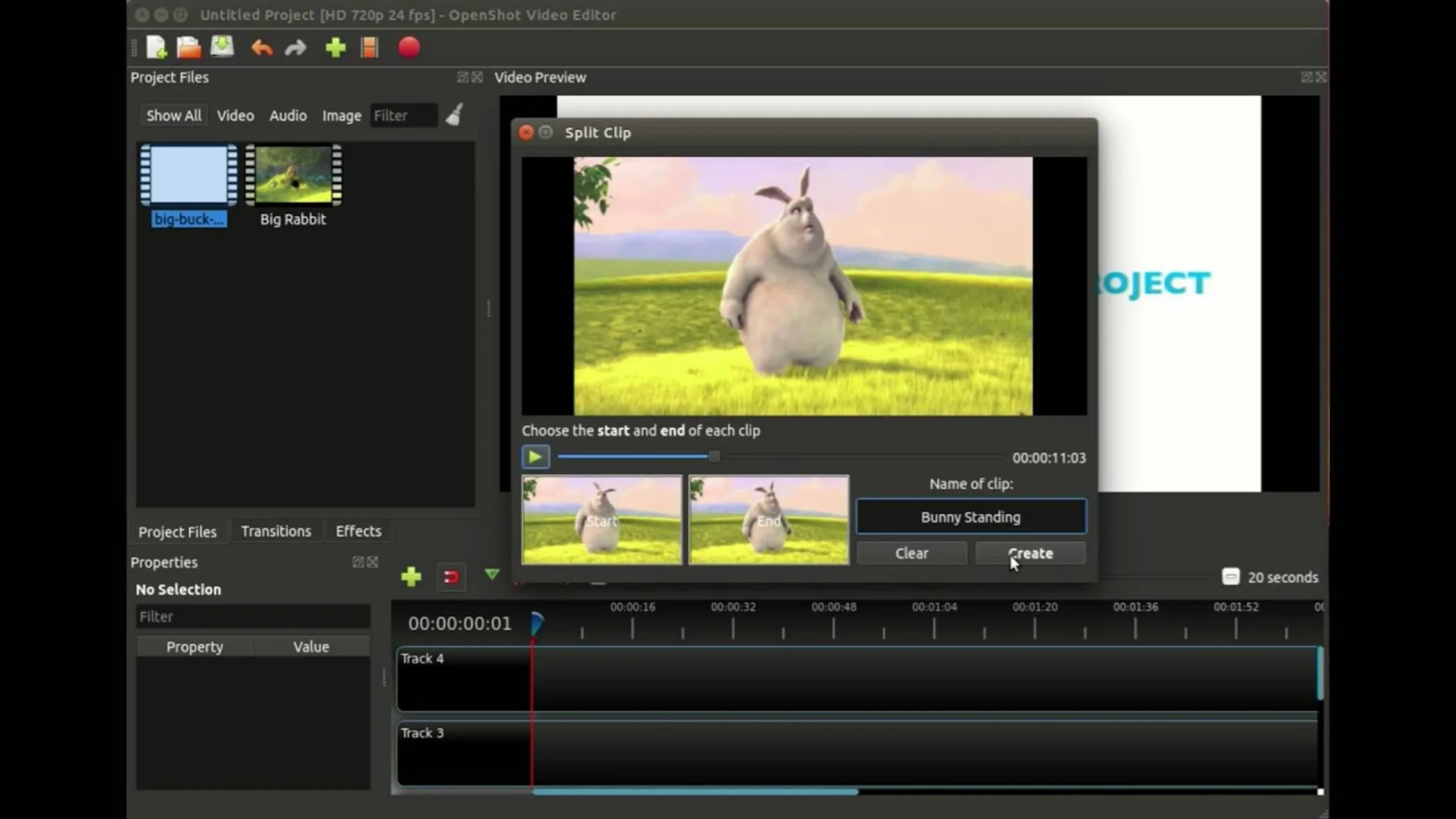Select the big-buck file thumbnail
This screenshot has width=1456, height=819.
pos(189,175)
